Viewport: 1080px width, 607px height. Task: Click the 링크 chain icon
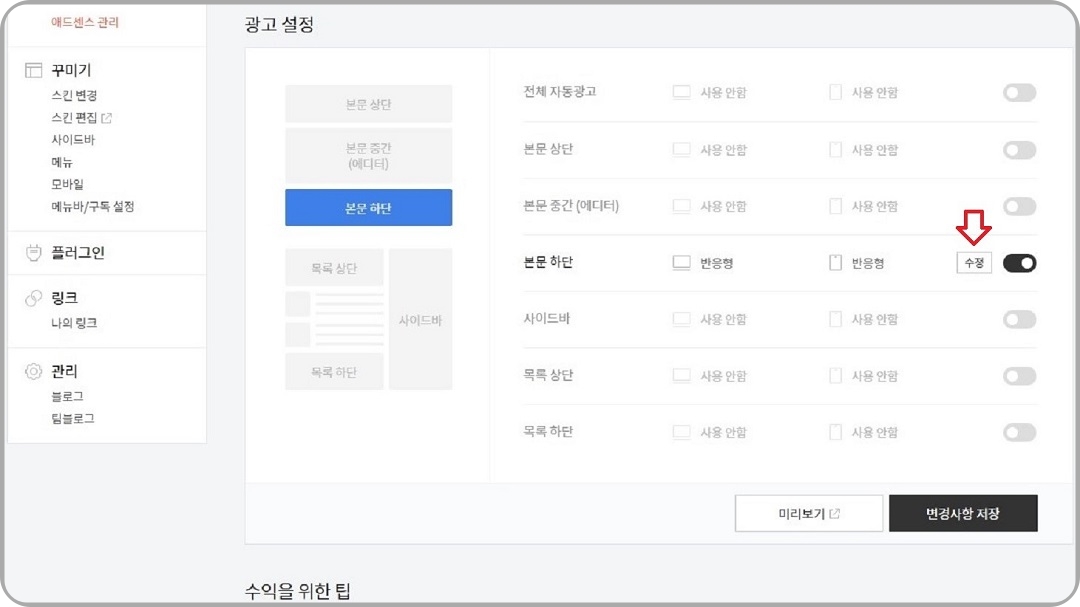[33, 298]
